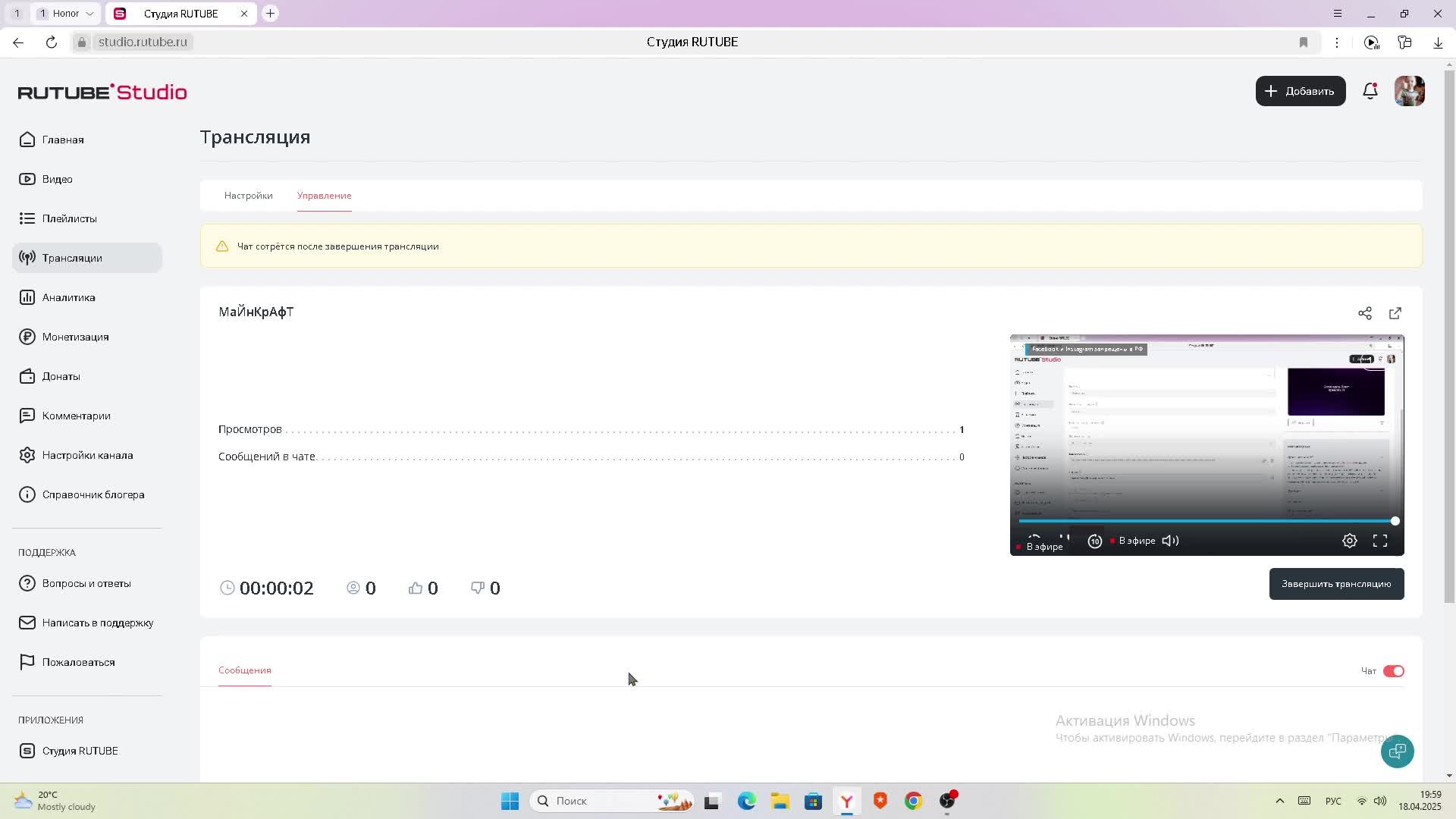The image size is (1456, 819).
Task: Select Трансляции in the left menu
Action: 87,258
